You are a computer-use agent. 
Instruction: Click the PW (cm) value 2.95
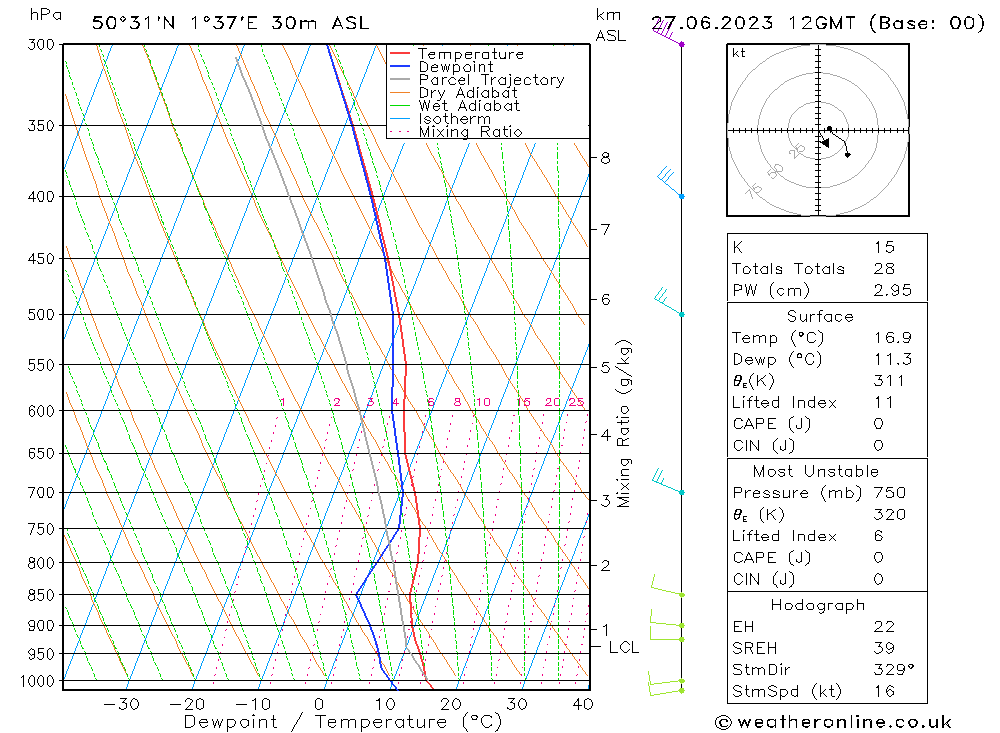[892, 290]
